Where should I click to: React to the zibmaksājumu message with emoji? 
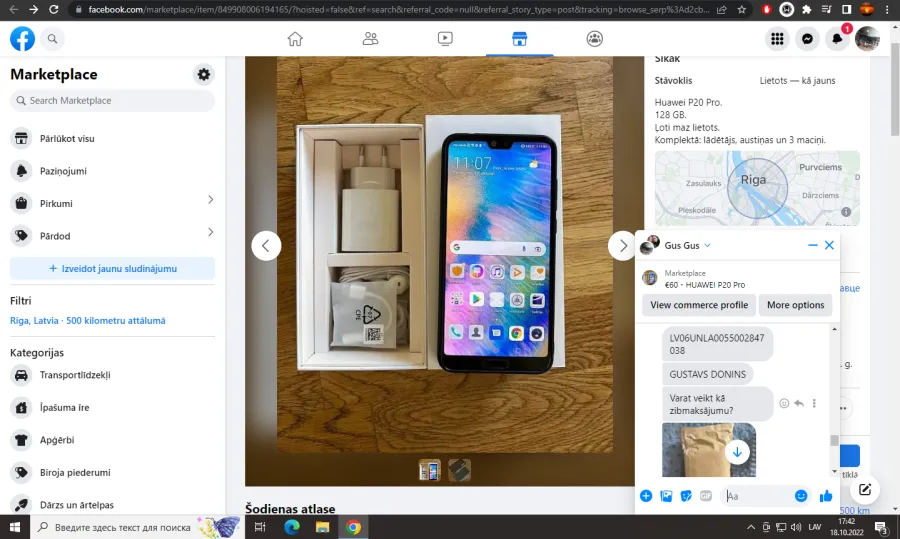pos(784,404)
